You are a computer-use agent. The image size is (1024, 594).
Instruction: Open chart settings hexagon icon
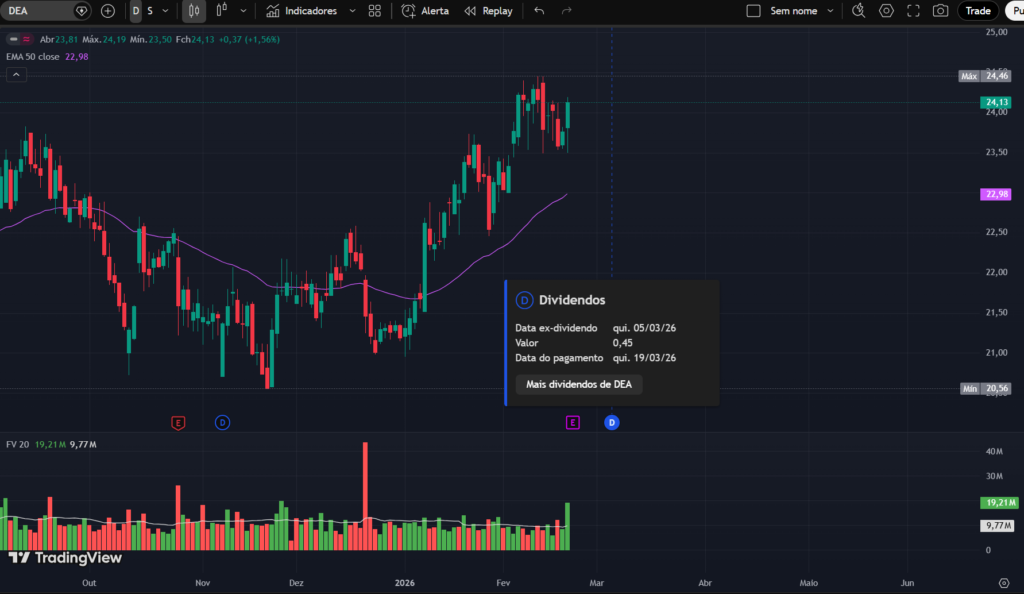tap(886, 11)
